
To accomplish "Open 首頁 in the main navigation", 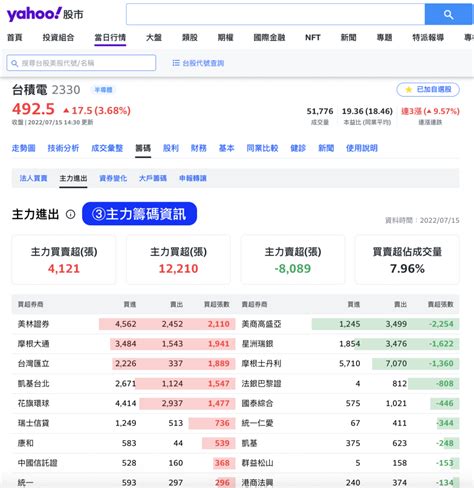I will (15, 37).
